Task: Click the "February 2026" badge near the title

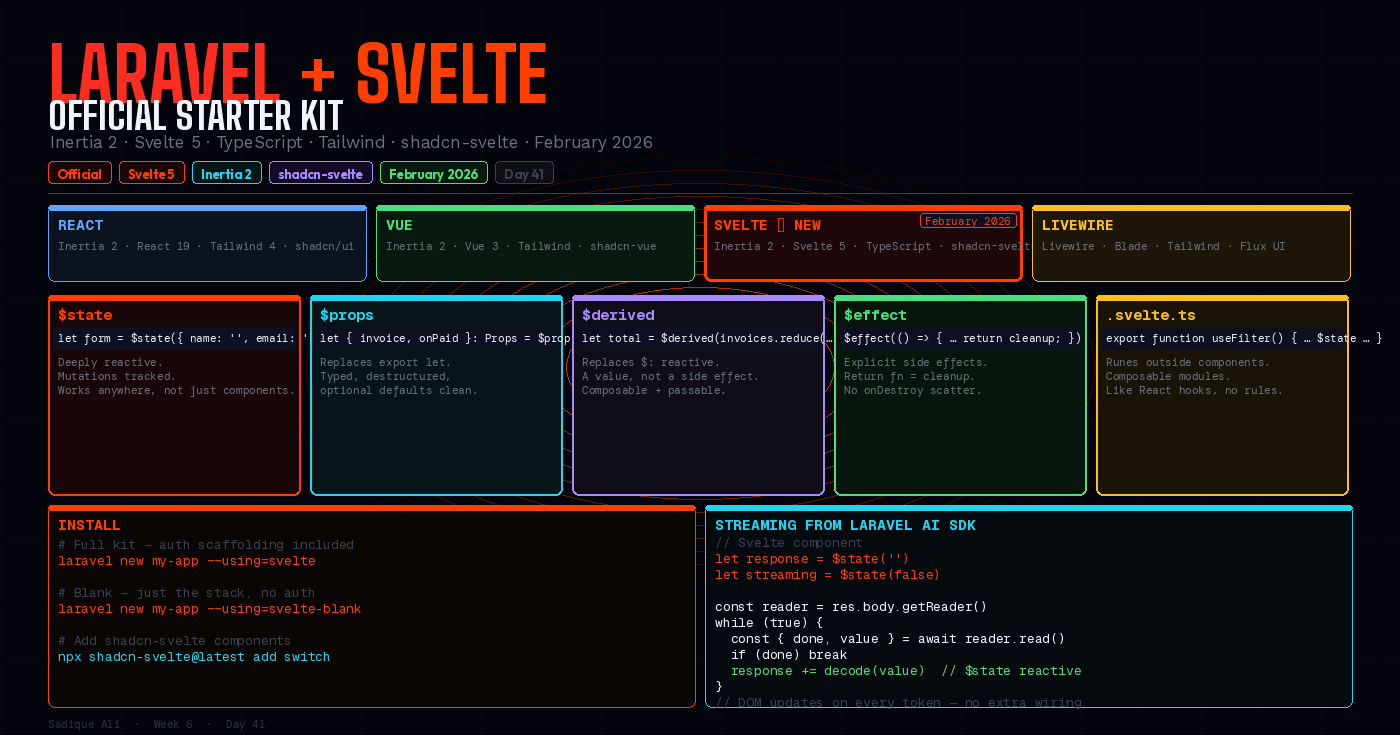Action: click(433, 172)
